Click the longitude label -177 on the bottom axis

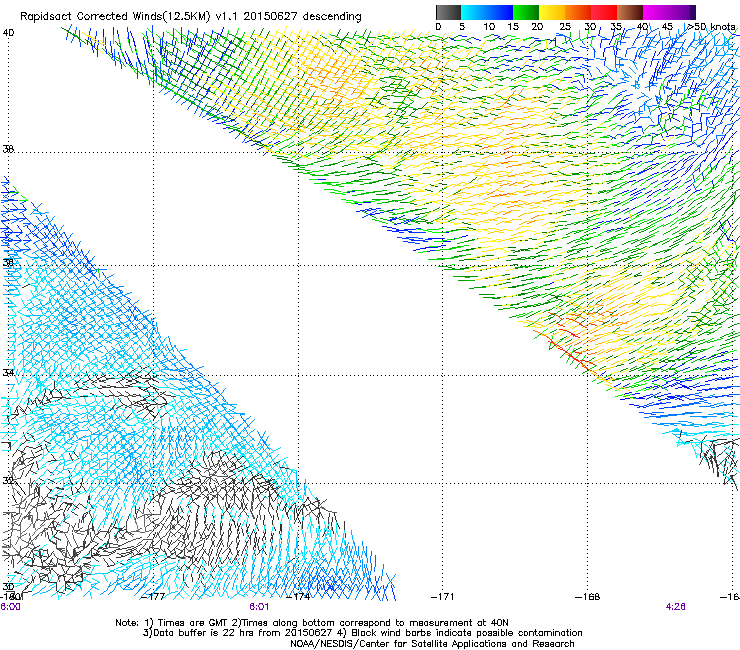153,597
